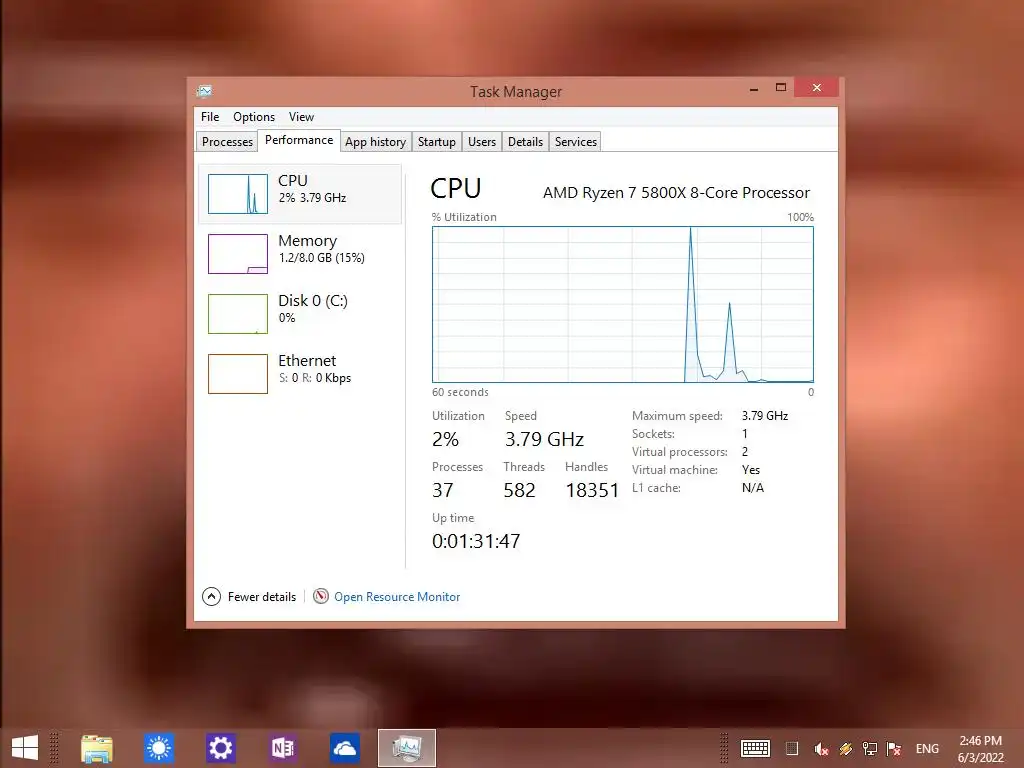Click the threads count 582
The image size is (1024, 768).
pyautogui.click(x=519, y=490)
